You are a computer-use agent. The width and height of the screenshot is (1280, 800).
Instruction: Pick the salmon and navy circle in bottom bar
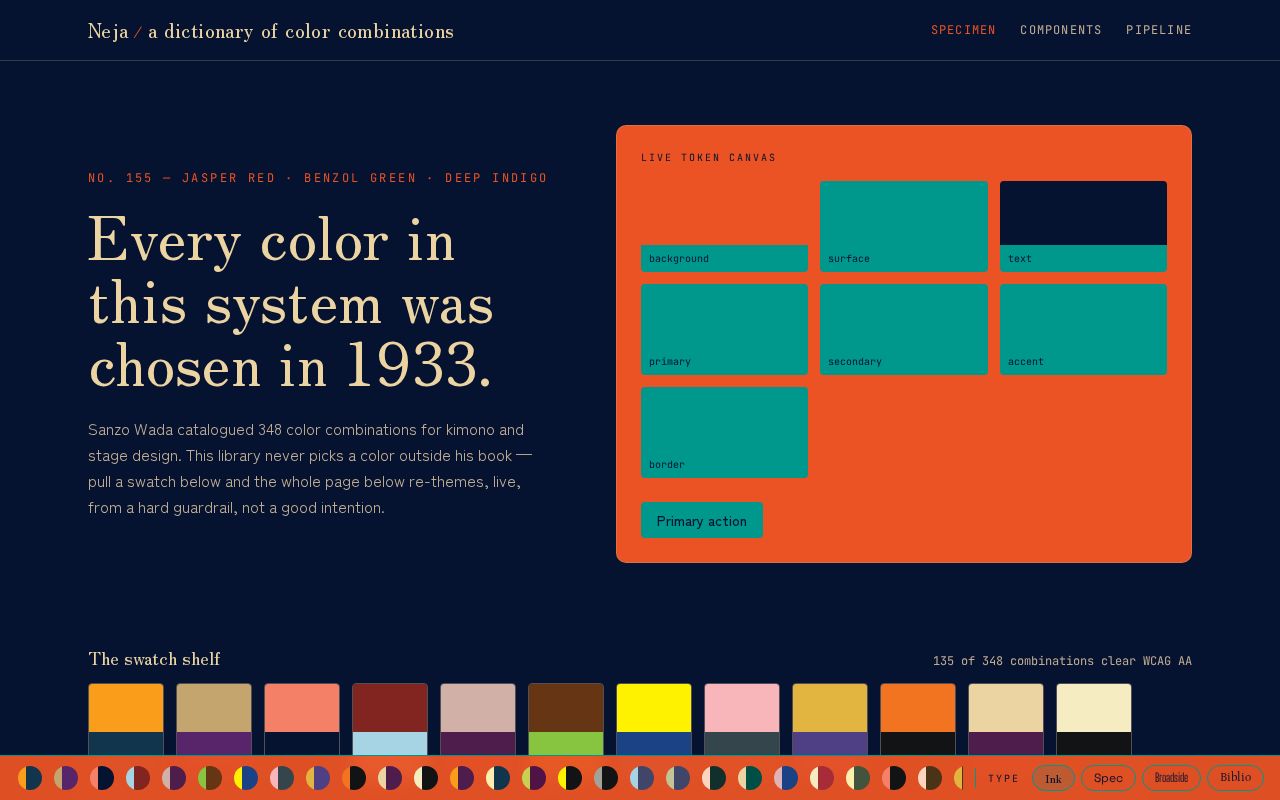(102, 778)
